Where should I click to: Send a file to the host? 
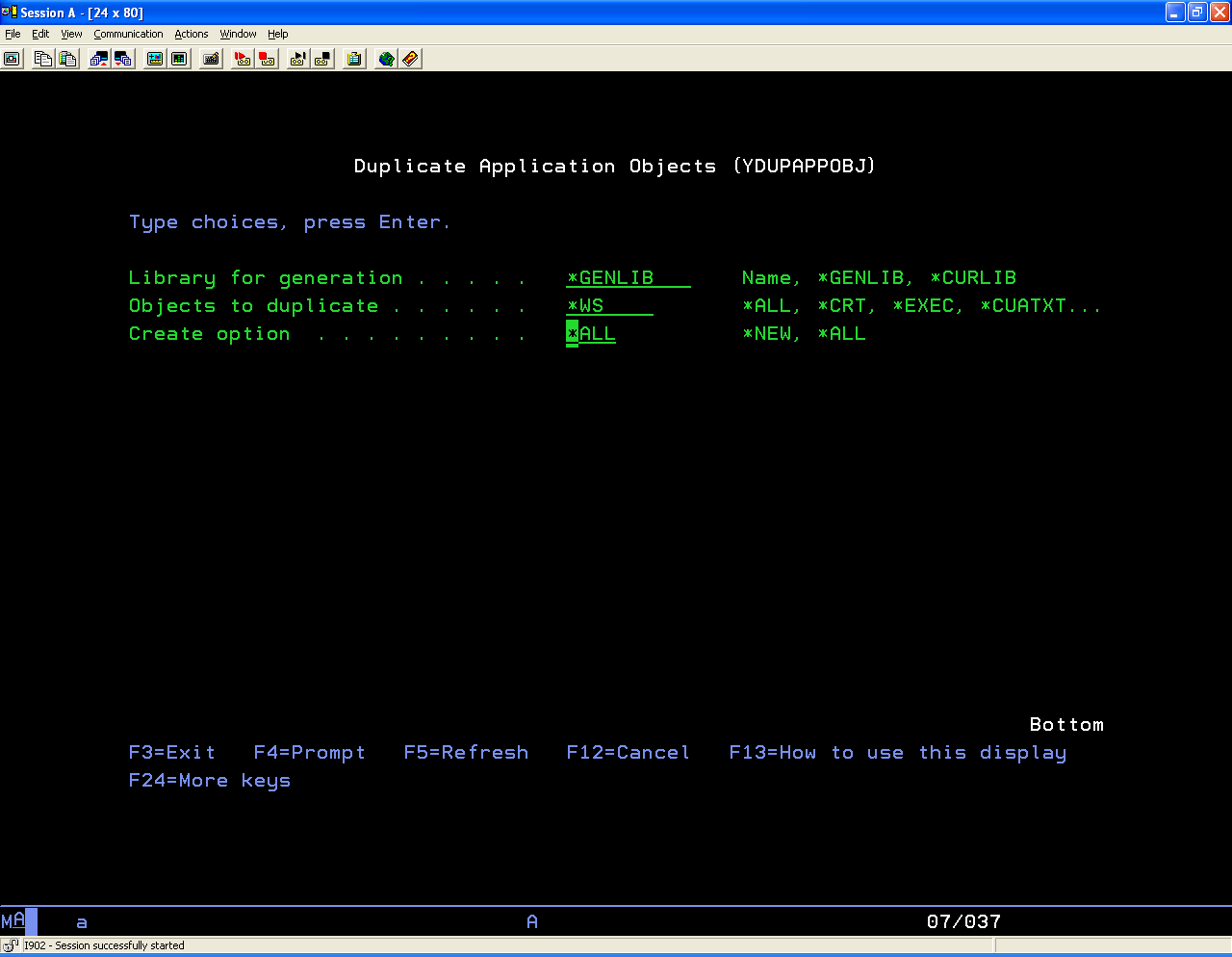98,59
